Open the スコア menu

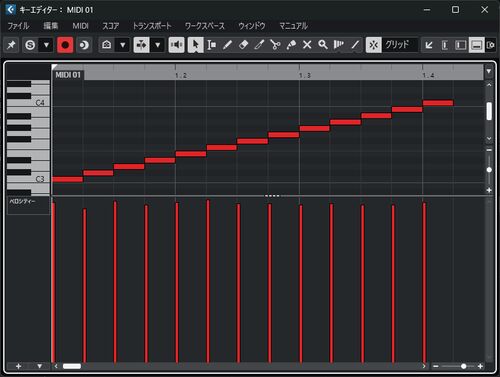pos(110,26)
